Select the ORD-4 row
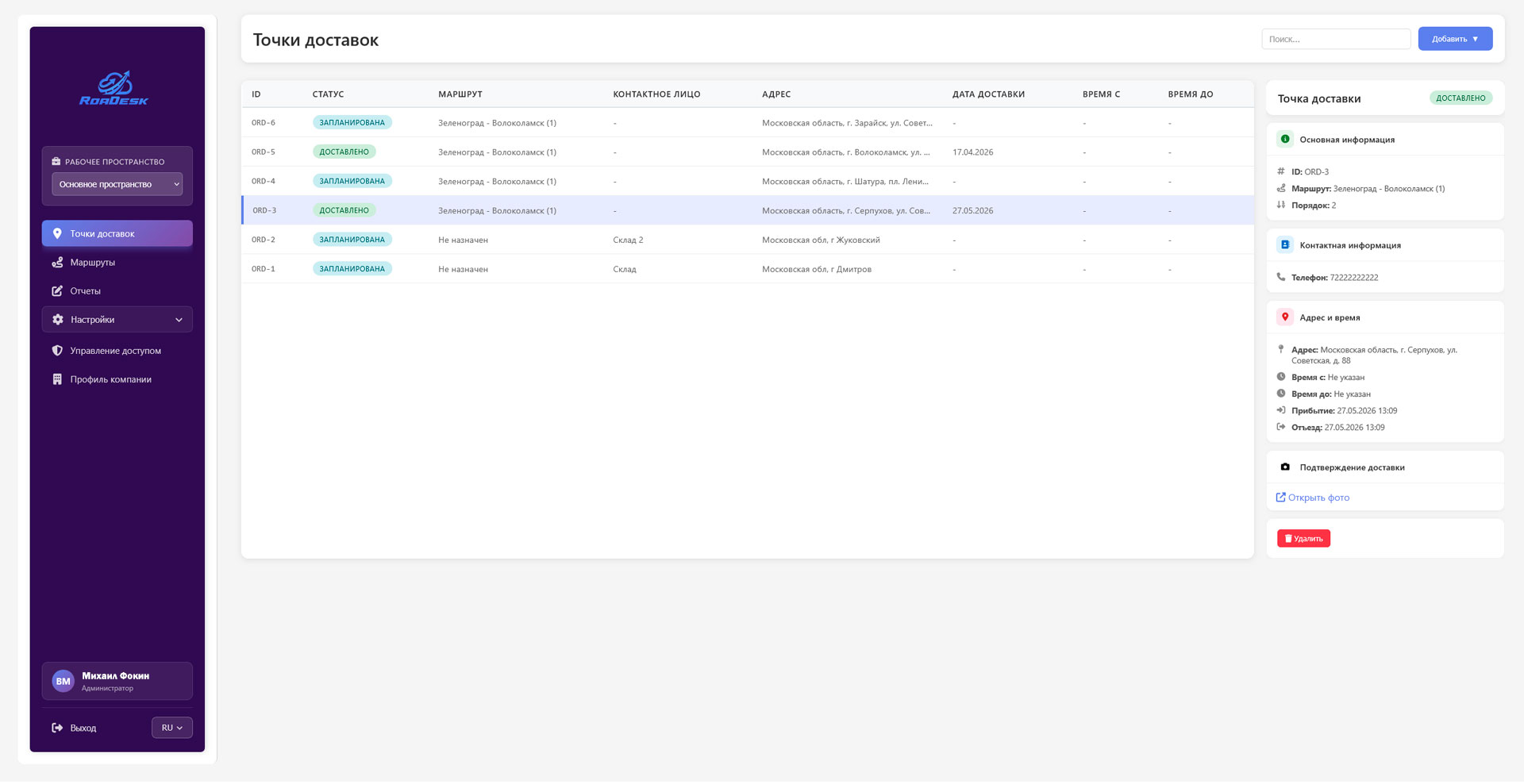This screenshot has height=784, width=1524. pos(748,182)
